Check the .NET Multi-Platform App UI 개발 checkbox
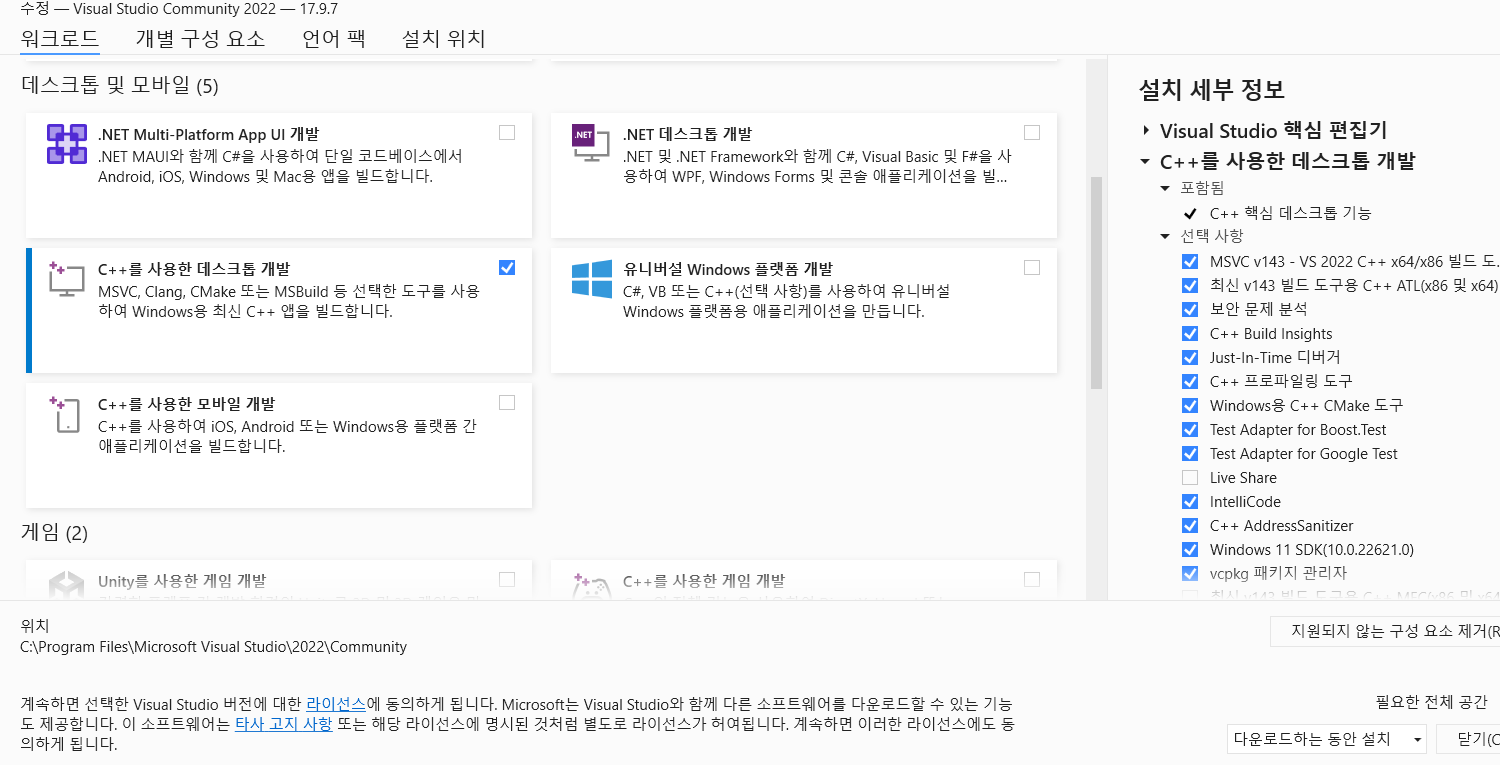The image size is (1500, 765). click(507, 132)
